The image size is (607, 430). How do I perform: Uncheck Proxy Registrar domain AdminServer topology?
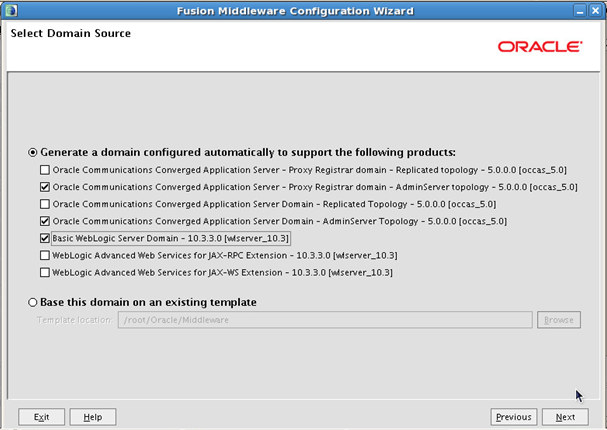(x=44, y=186)
